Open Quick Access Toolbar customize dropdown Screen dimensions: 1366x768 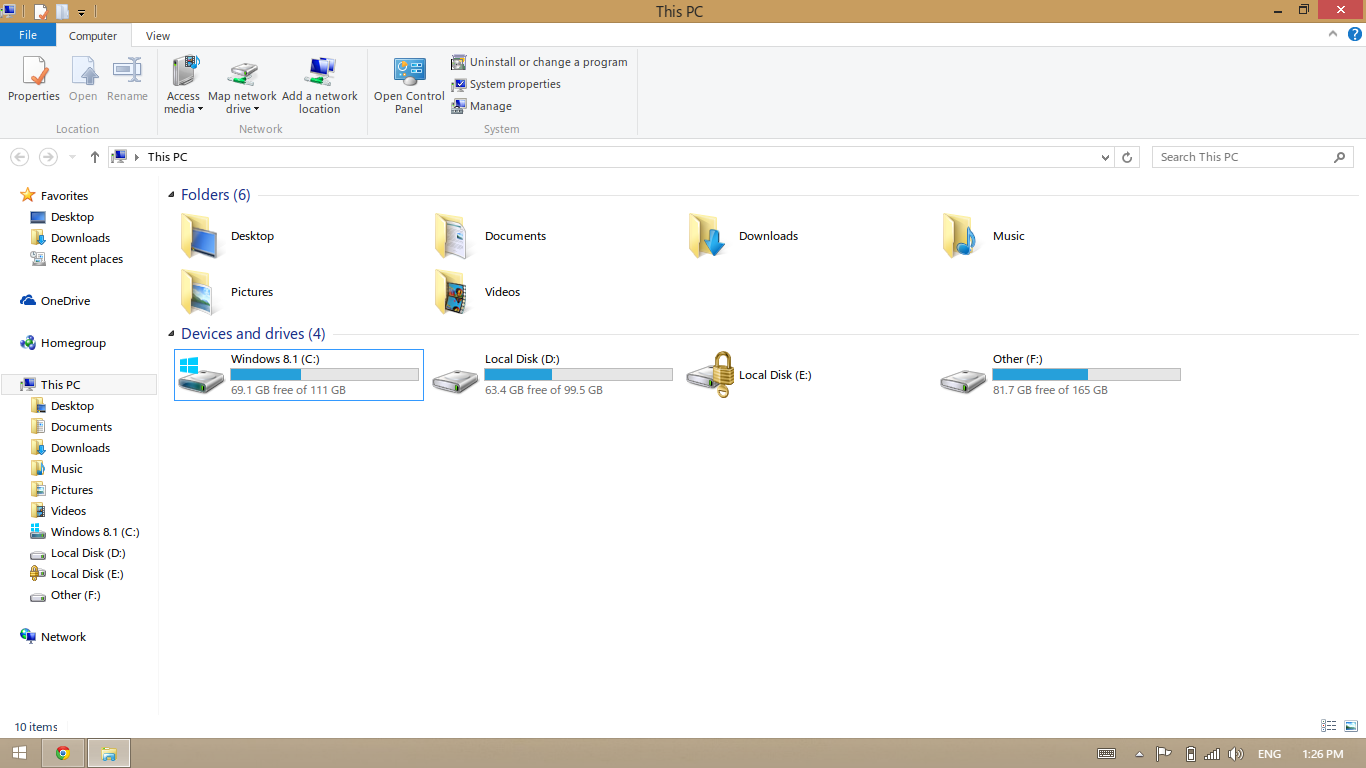81,12
